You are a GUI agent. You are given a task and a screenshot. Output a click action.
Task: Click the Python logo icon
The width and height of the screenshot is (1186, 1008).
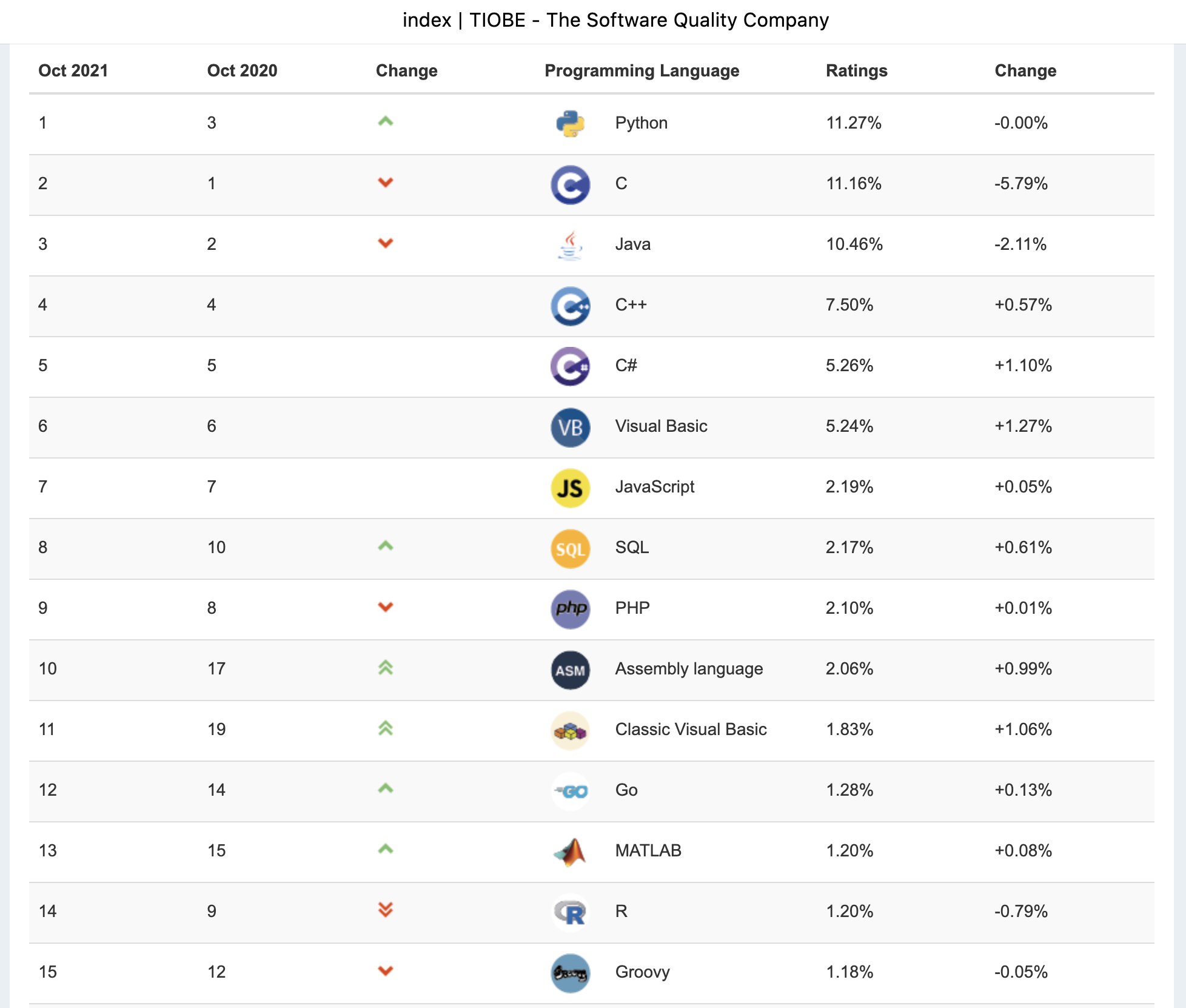point(570,124)
